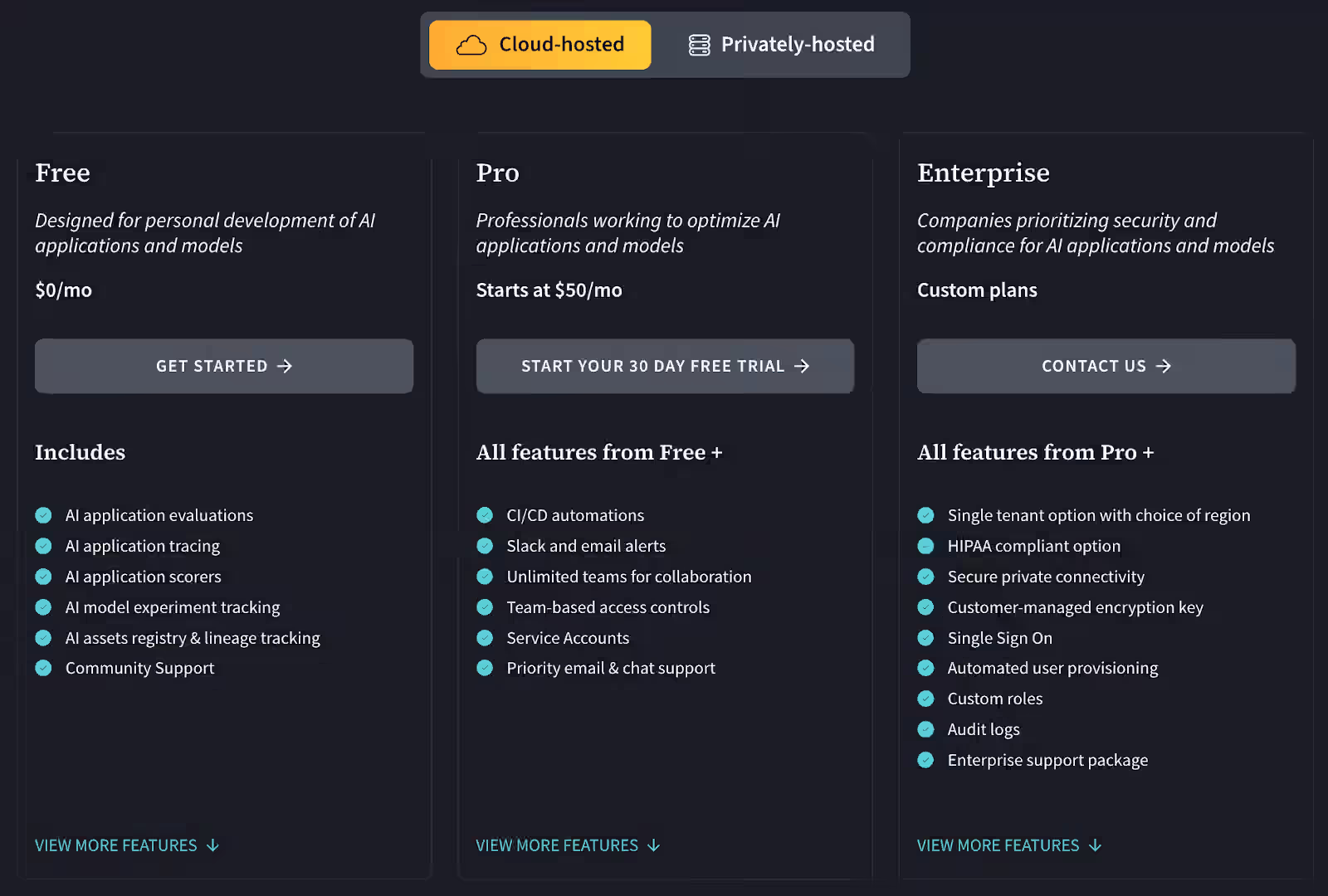Screen dimensions: 1328x896
Task: Click the cloud icon in the hosting toggle
Action: [x=471, y=44]
